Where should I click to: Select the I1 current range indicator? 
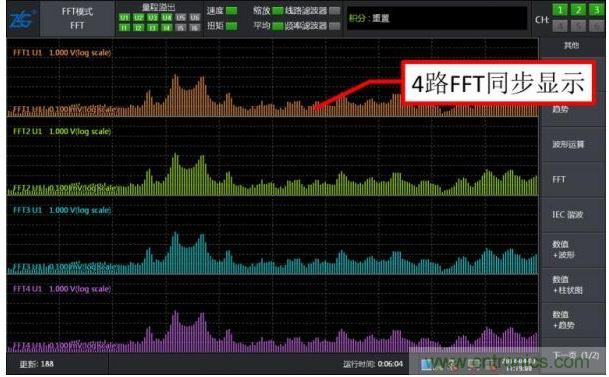[x=124, y=28]
